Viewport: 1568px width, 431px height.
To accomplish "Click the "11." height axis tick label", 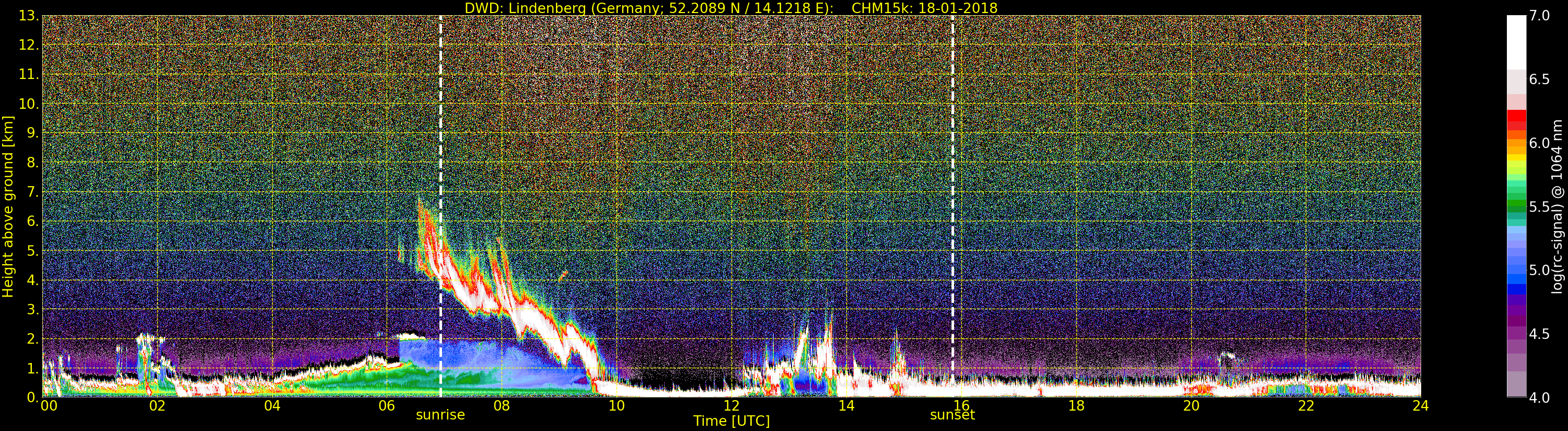I will pyautogui.click(x=29, y=74).
